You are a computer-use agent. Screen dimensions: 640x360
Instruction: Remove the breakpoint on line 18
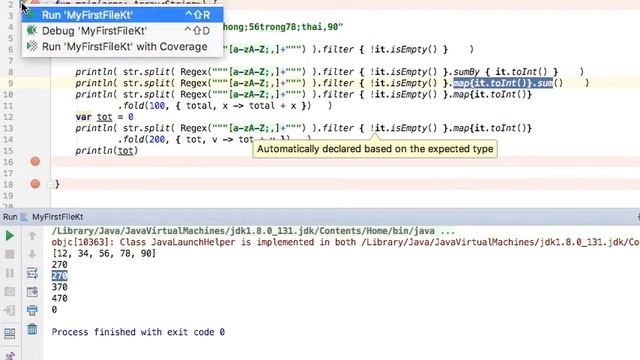(35, 184)
